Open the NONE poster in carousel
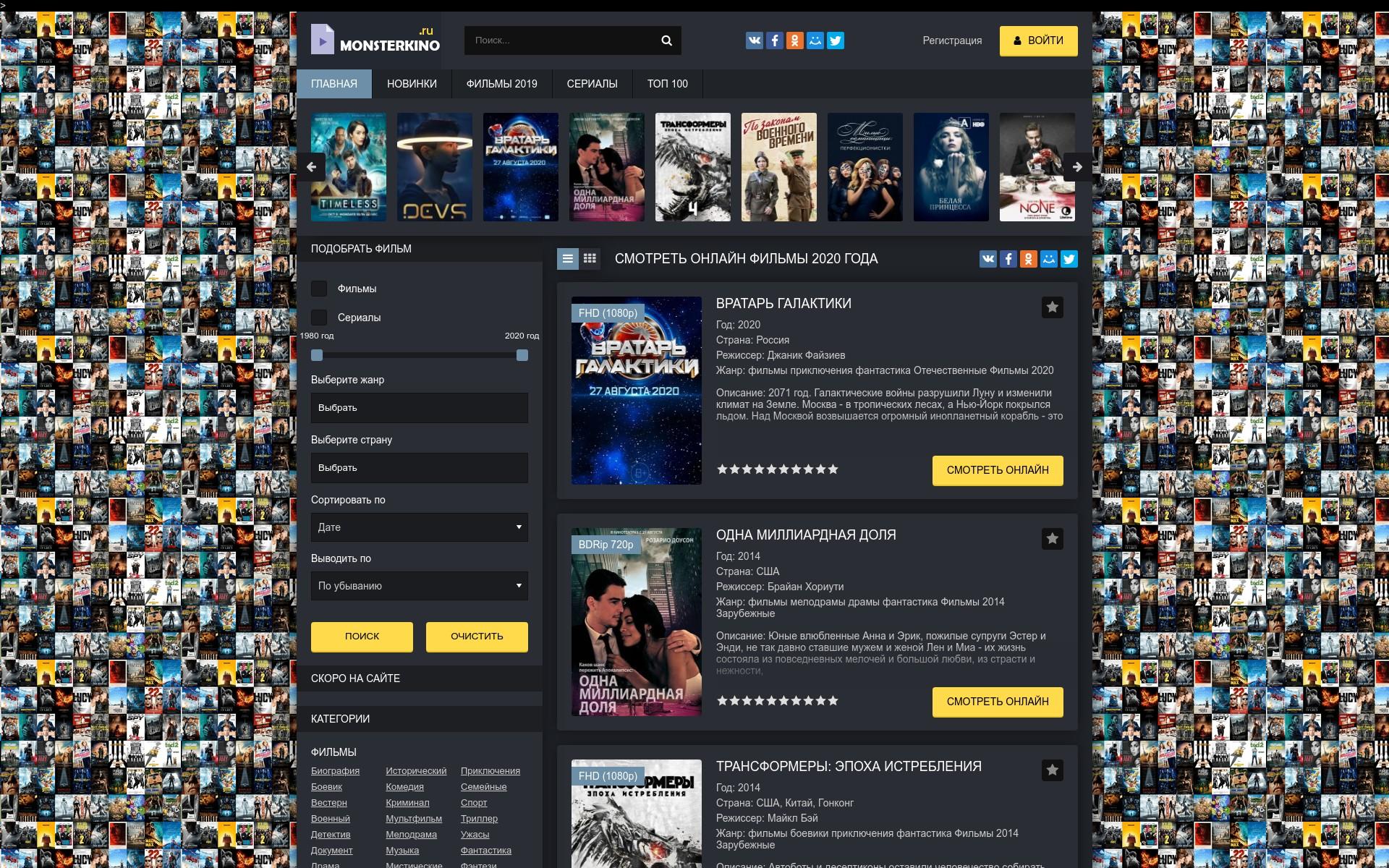The image size is (1389, 868). [1037, 167]
